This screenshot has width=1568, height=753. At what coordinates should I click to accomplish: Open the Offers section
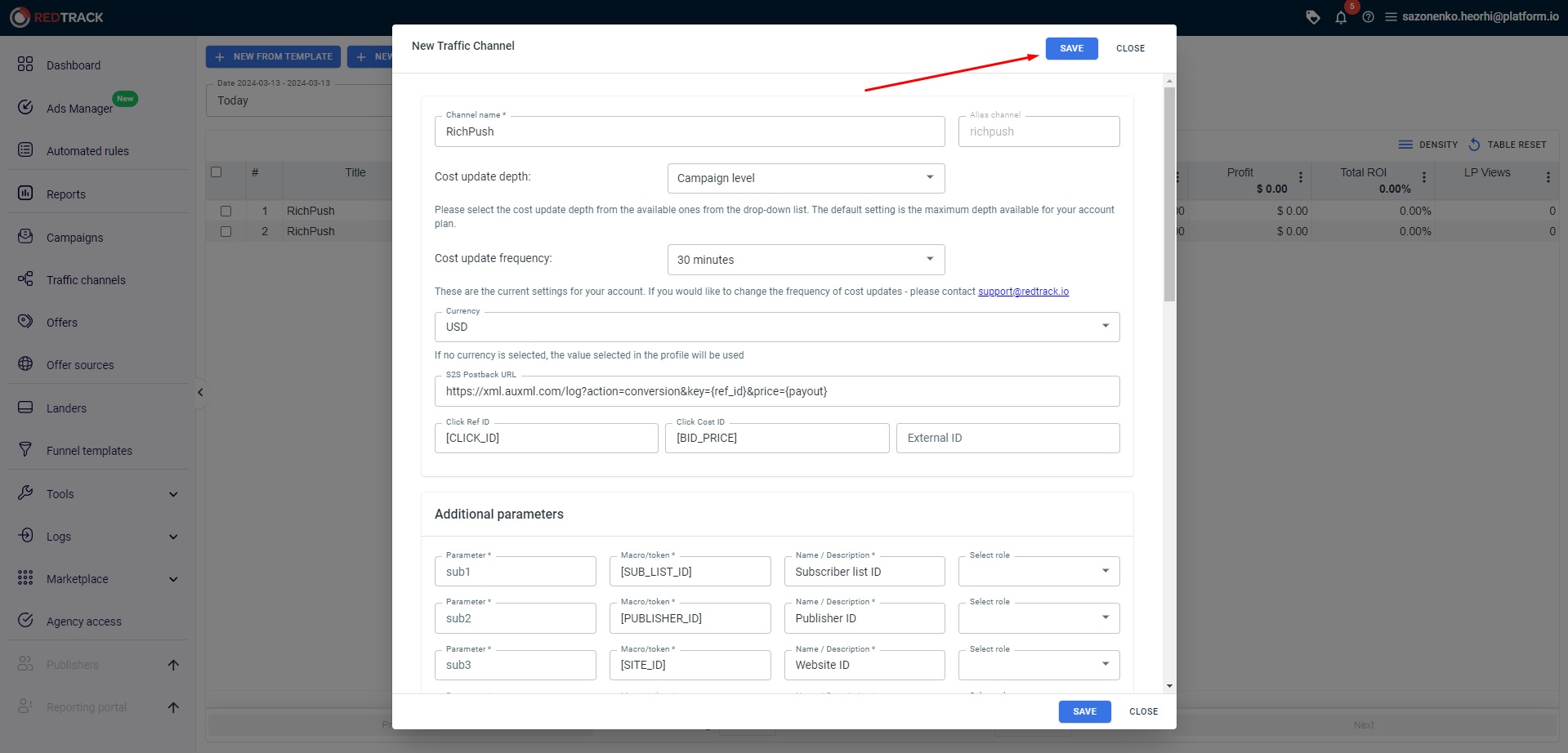(x=62, y=322)
